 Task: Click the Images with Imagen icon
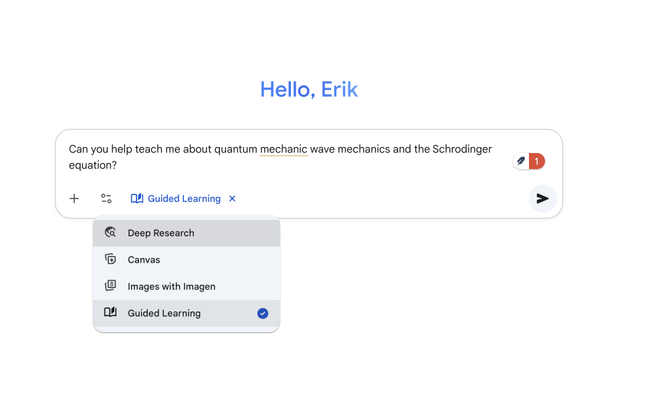pos(111,286)
